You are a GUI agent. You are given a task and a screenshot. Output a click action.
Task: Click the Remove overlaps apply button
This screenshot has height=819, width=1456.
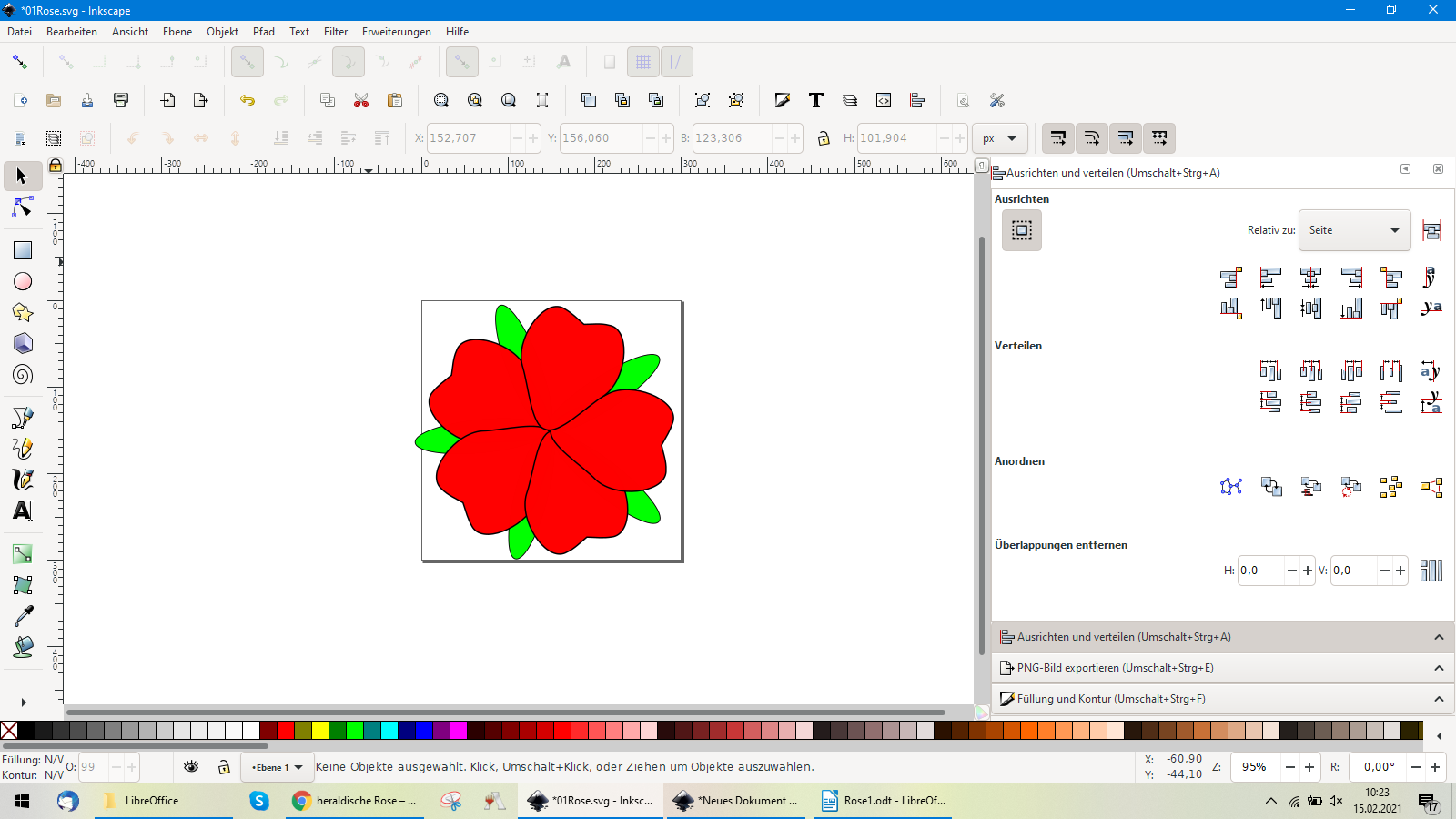pos(1431,571)
